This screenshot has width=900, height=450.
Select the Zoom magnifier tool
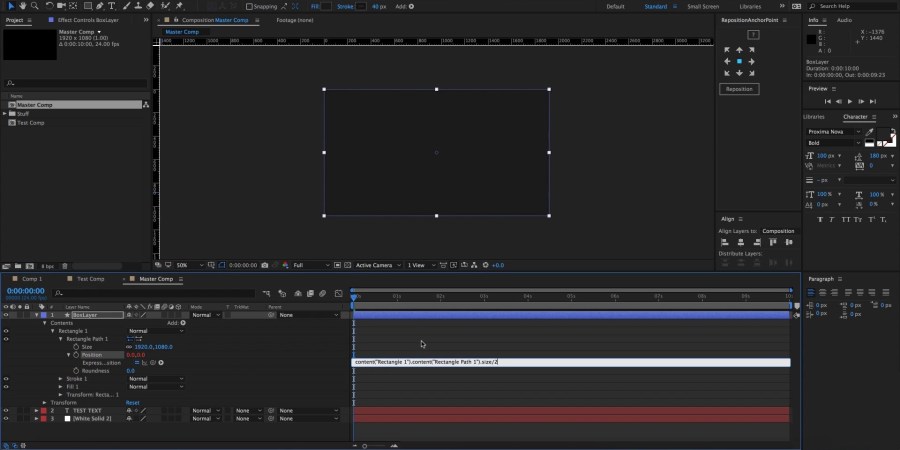(34, 6)
